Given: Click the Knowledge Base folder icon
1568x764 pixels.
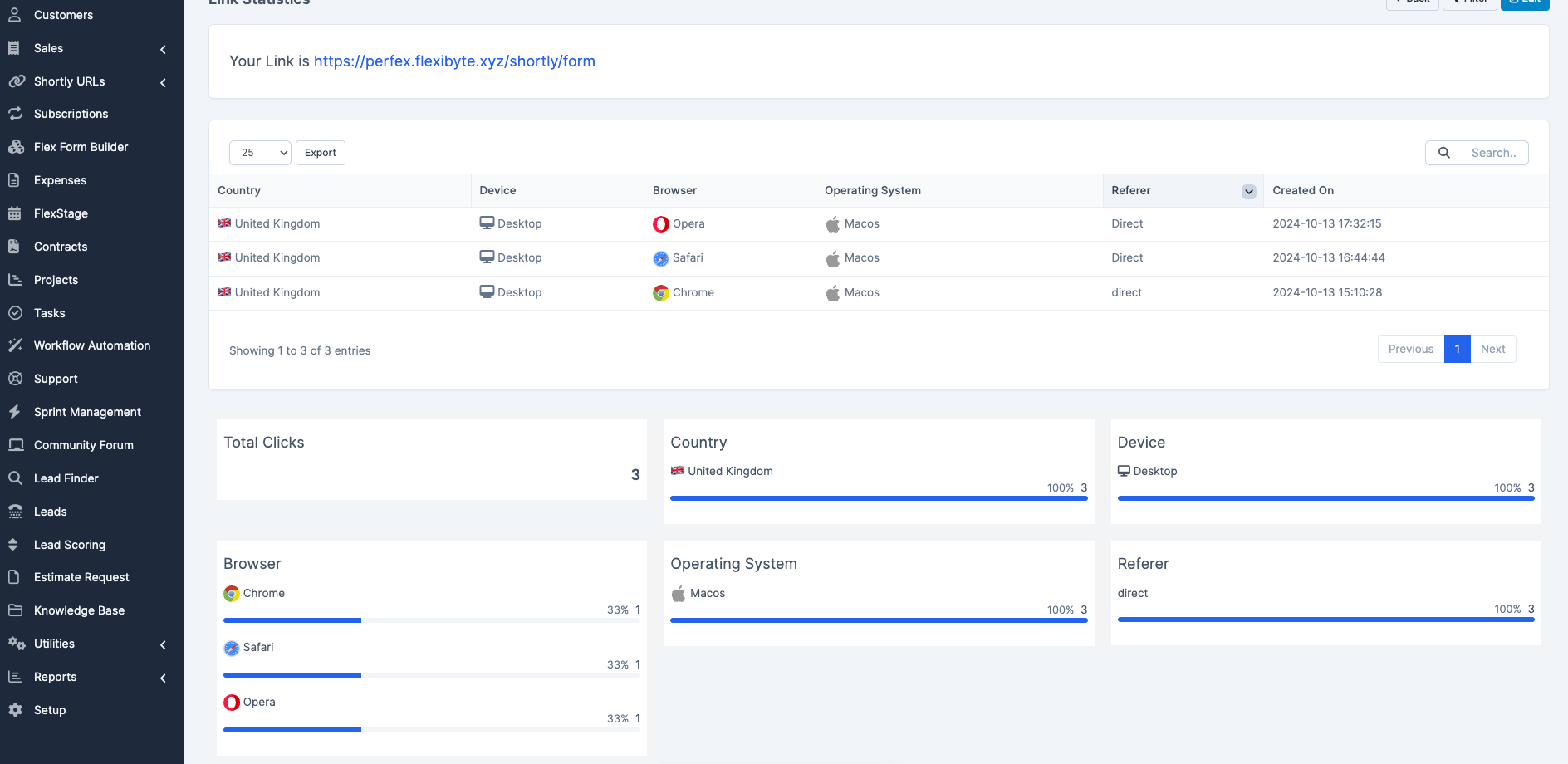Looking at the screenshot, I should point(15,610).
